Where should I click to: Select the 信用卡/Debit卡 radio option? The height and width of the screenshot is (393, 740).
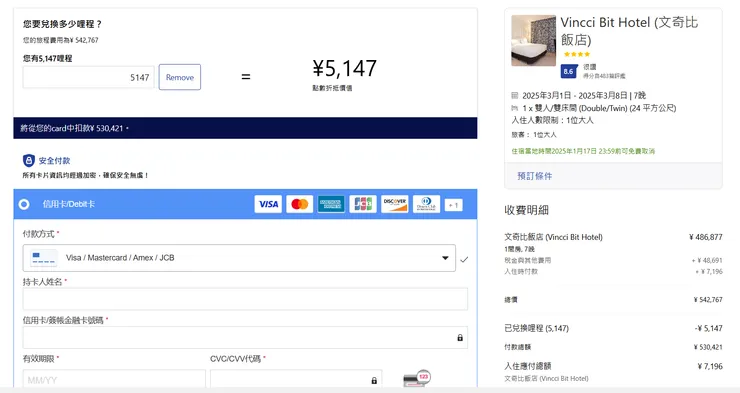pyautogui.click(x=24, y=204)
